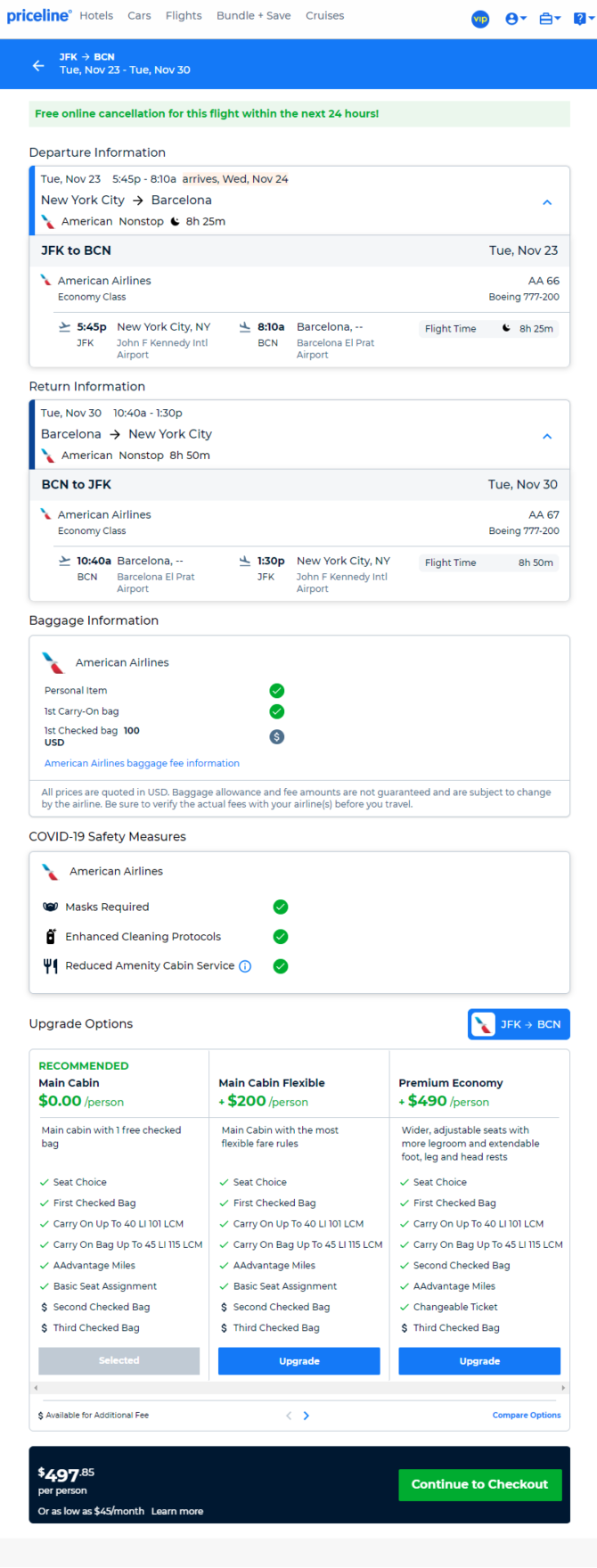Screen dimensions: 597x1568
Task: Open the user account menu icon
Action: (x=516, y=18)
